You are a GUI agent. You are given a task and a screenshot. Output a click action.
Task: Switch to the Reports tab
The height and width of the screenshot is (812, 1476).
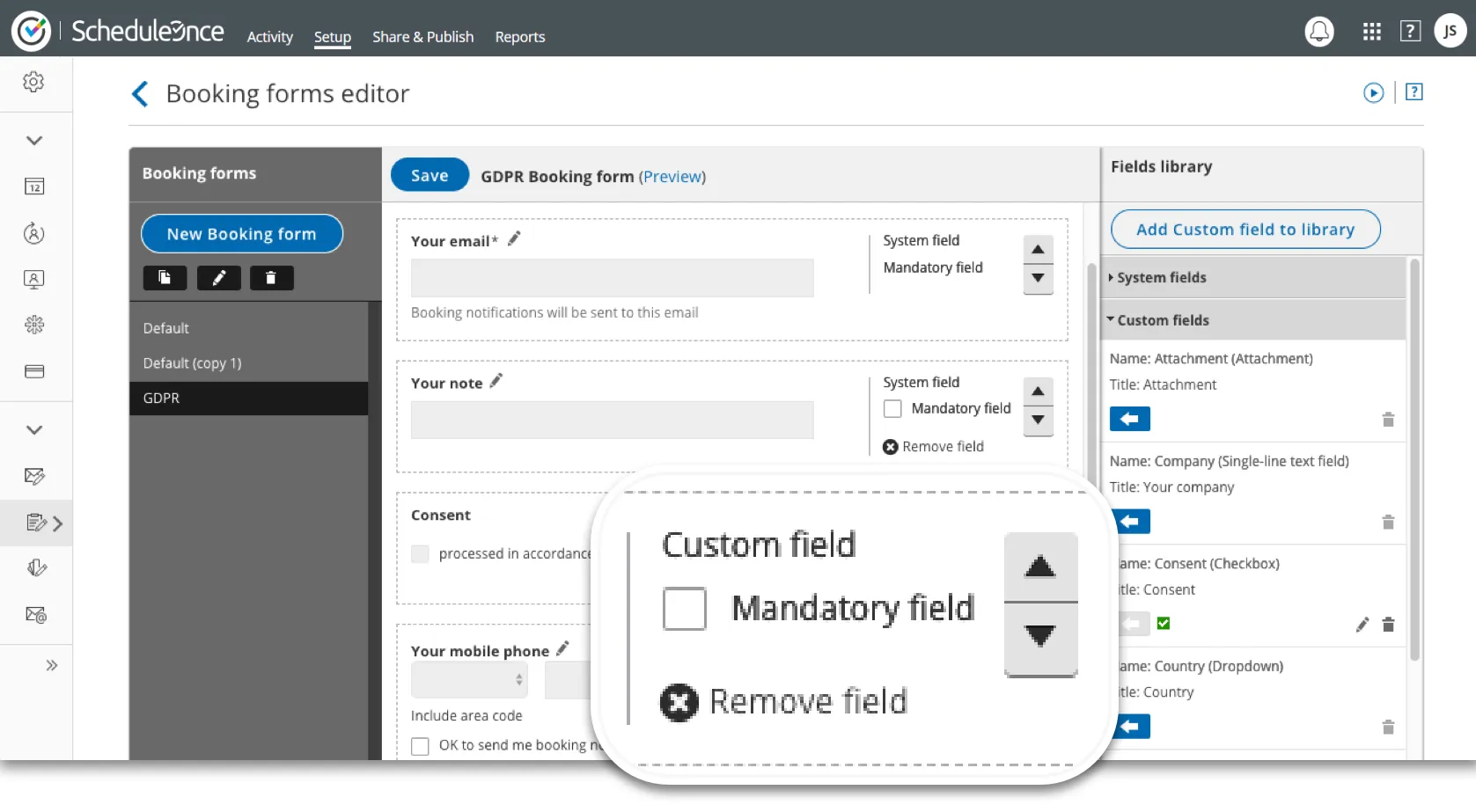(519, 37)
